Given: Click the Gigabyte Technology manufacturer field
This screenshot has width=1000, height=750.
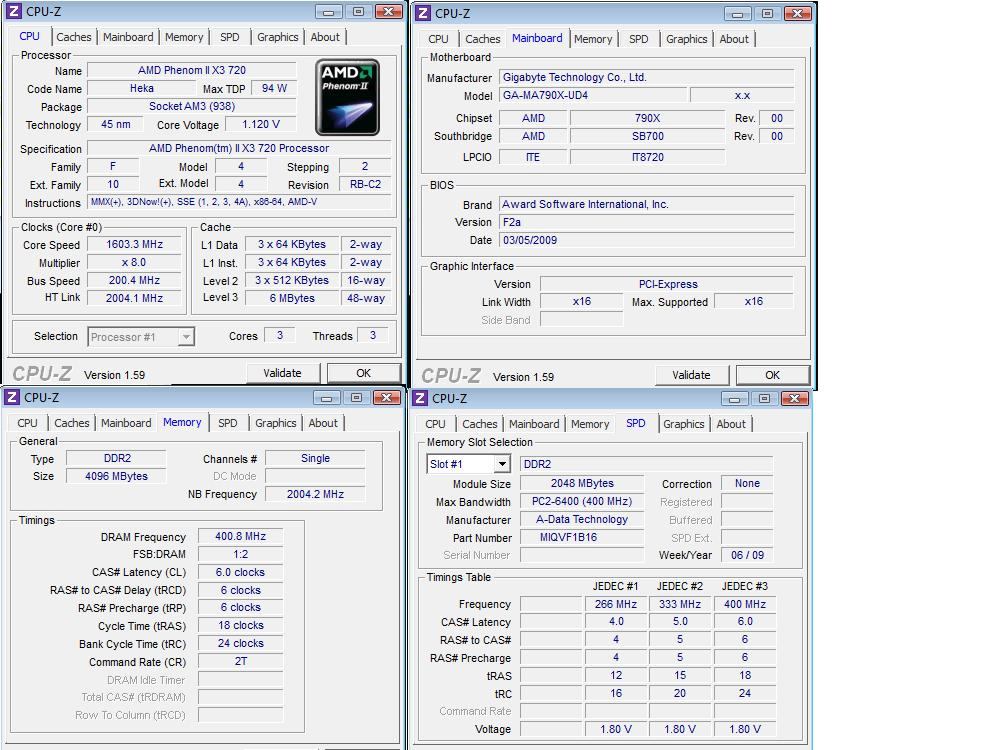Looking at the screenshot, I should [647, 77].
